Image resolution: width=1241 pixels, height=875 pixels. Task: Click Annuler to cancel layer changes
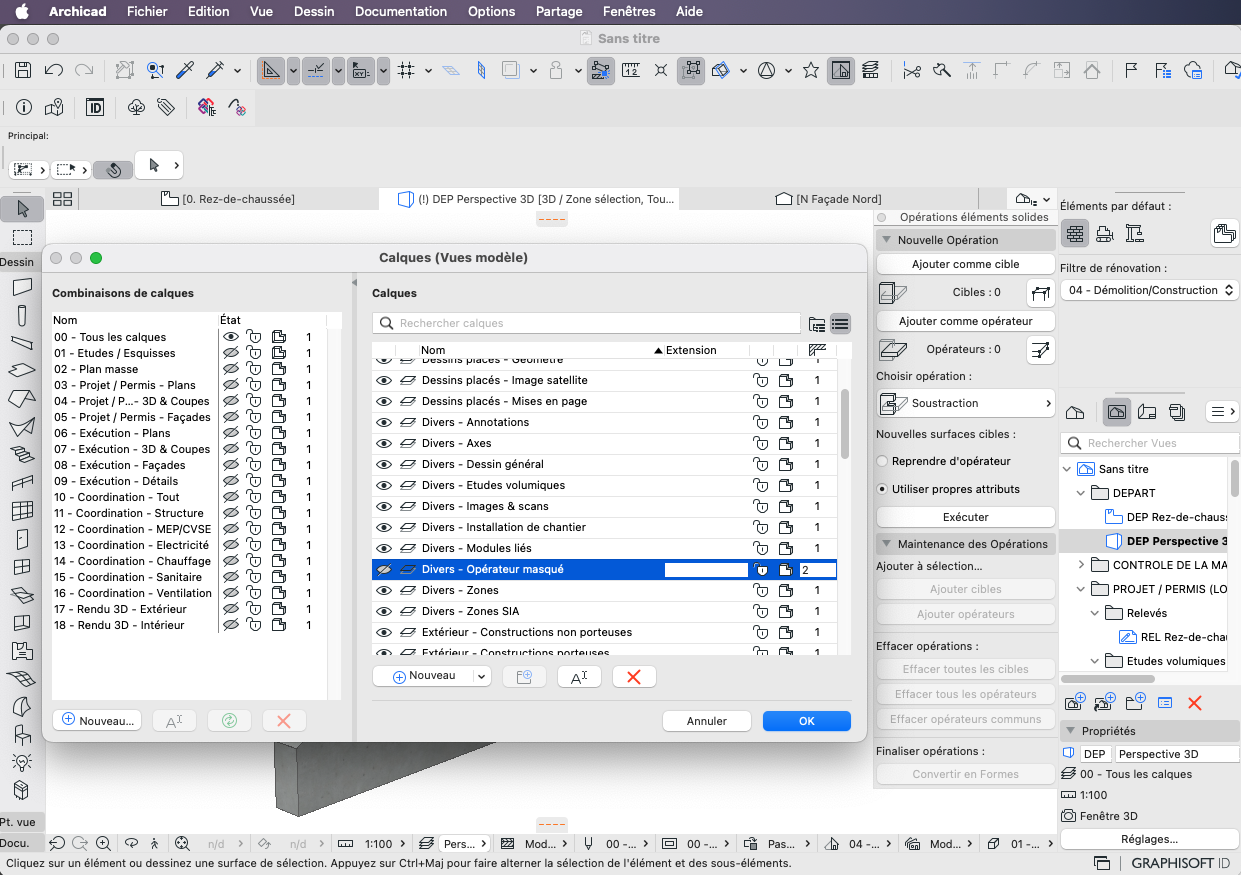pyautogui.click(x=706, y=721)
